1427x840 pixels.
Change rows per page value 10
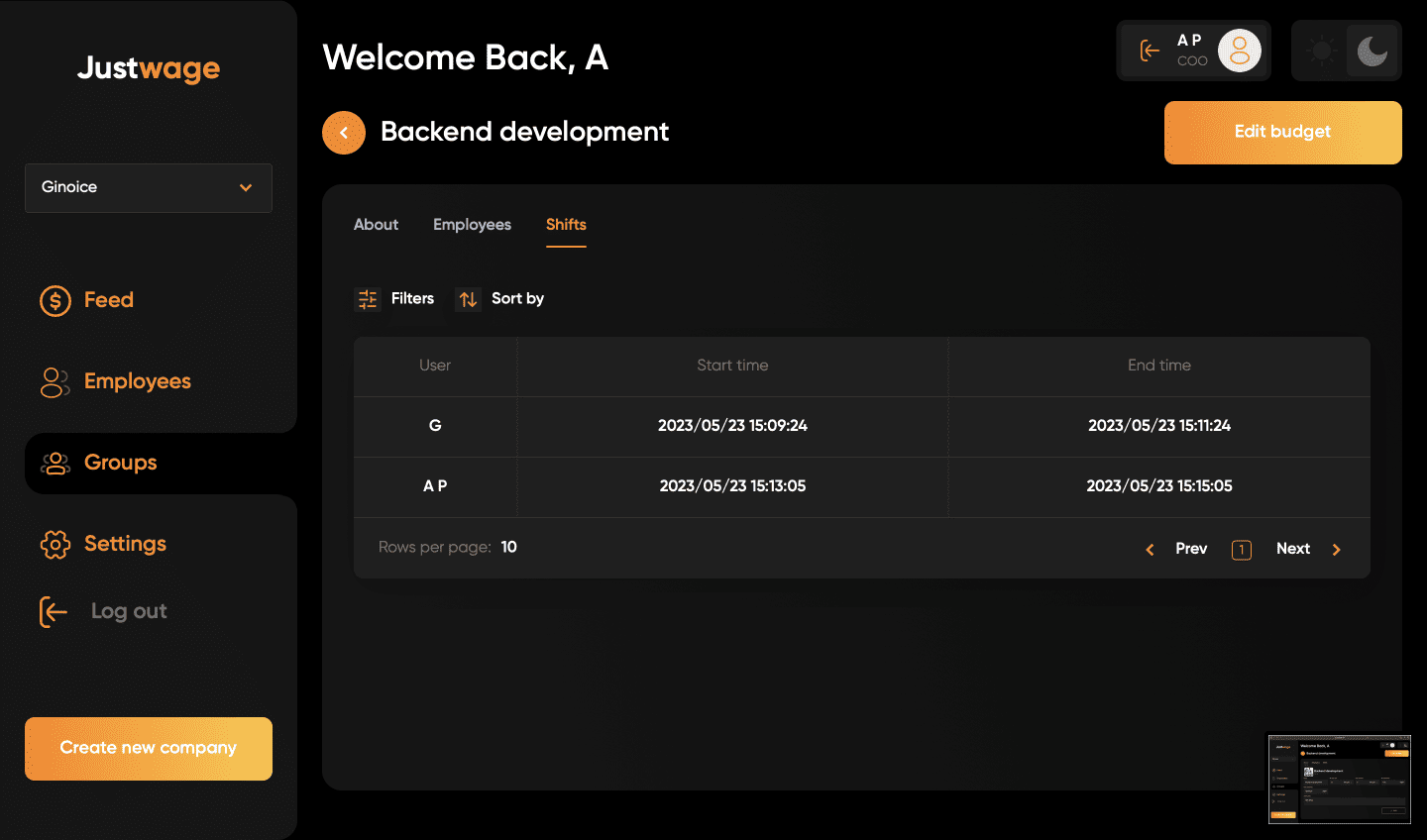click(508, 547)
